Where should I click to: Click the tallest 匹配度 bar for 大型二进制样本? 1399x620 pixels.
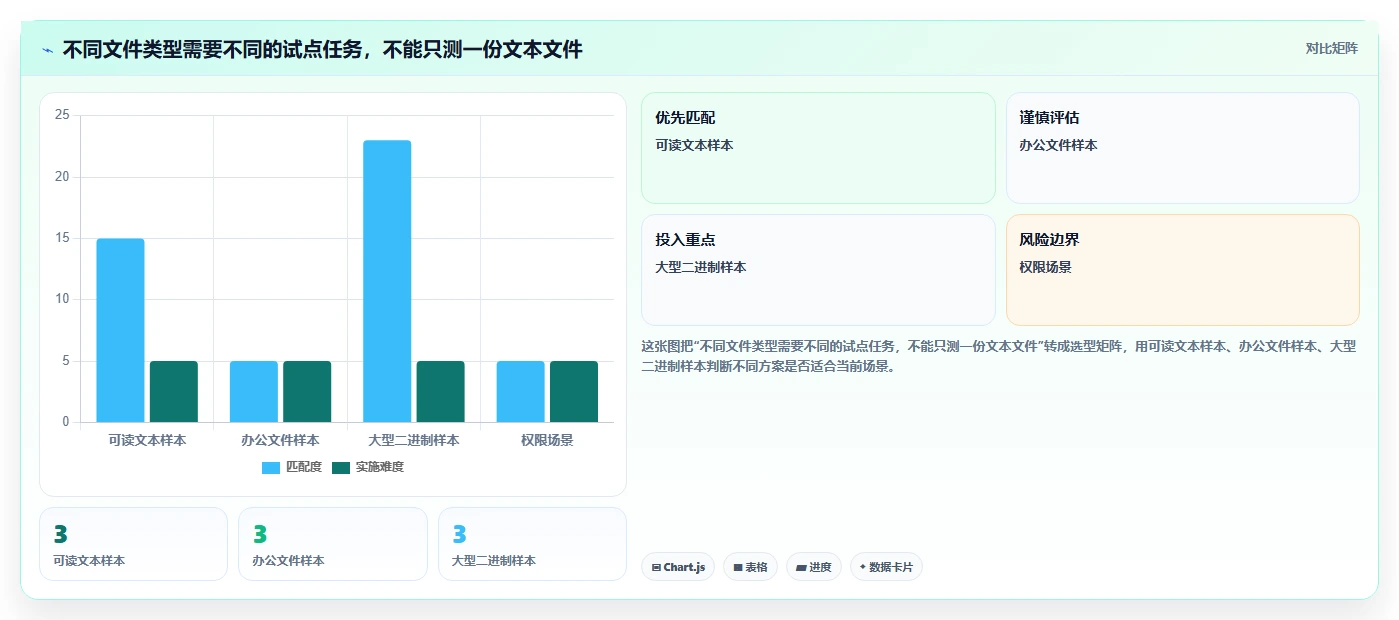pyautogui.click(x=387, y=281)
